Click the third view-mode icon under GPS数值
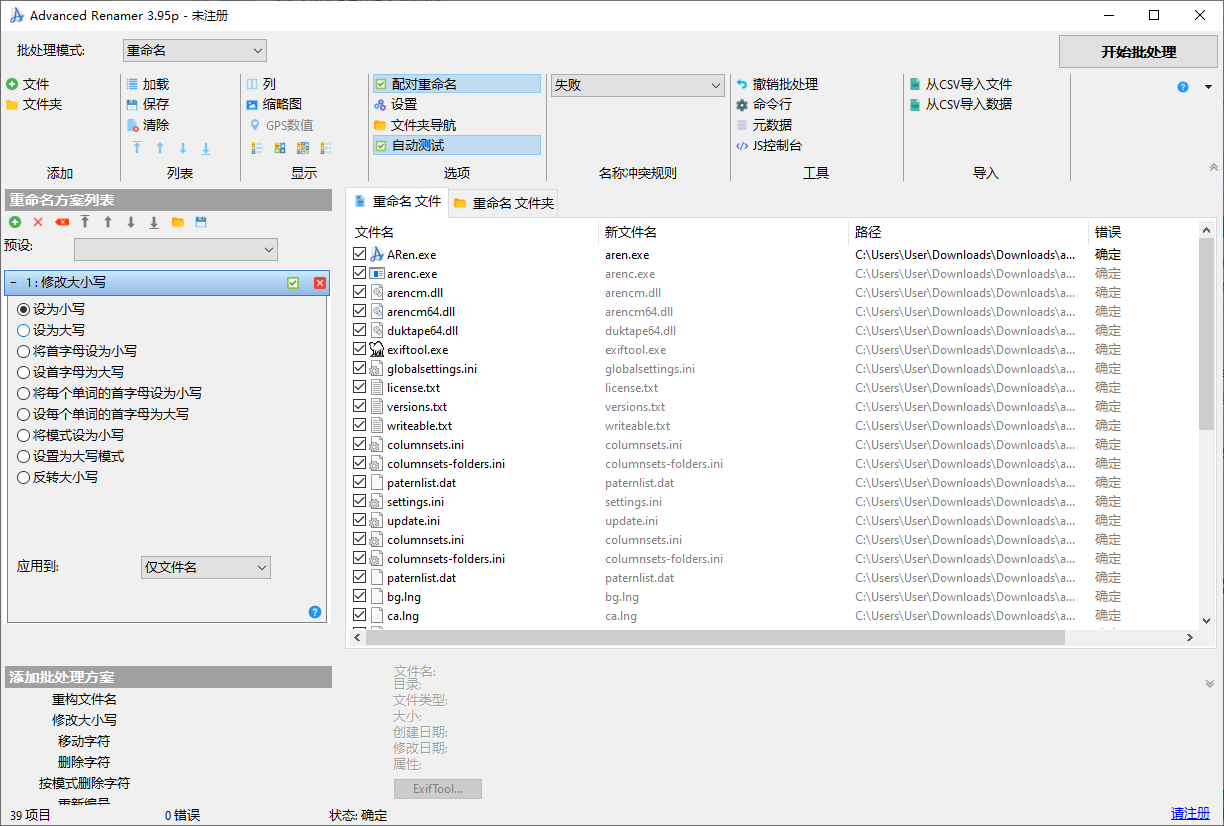The image size is (1224, 826). (303, 148)
